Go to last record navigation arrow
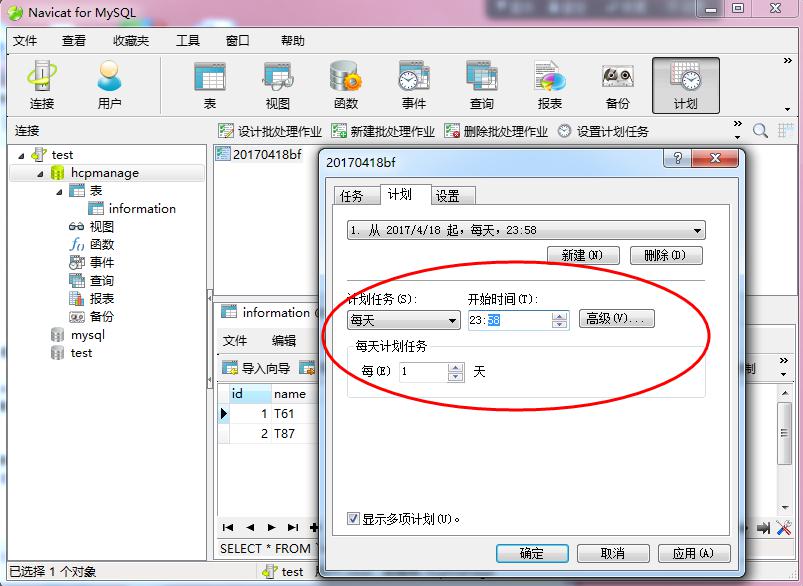This screenshot has height=586, width=803. tap(293, 527)
